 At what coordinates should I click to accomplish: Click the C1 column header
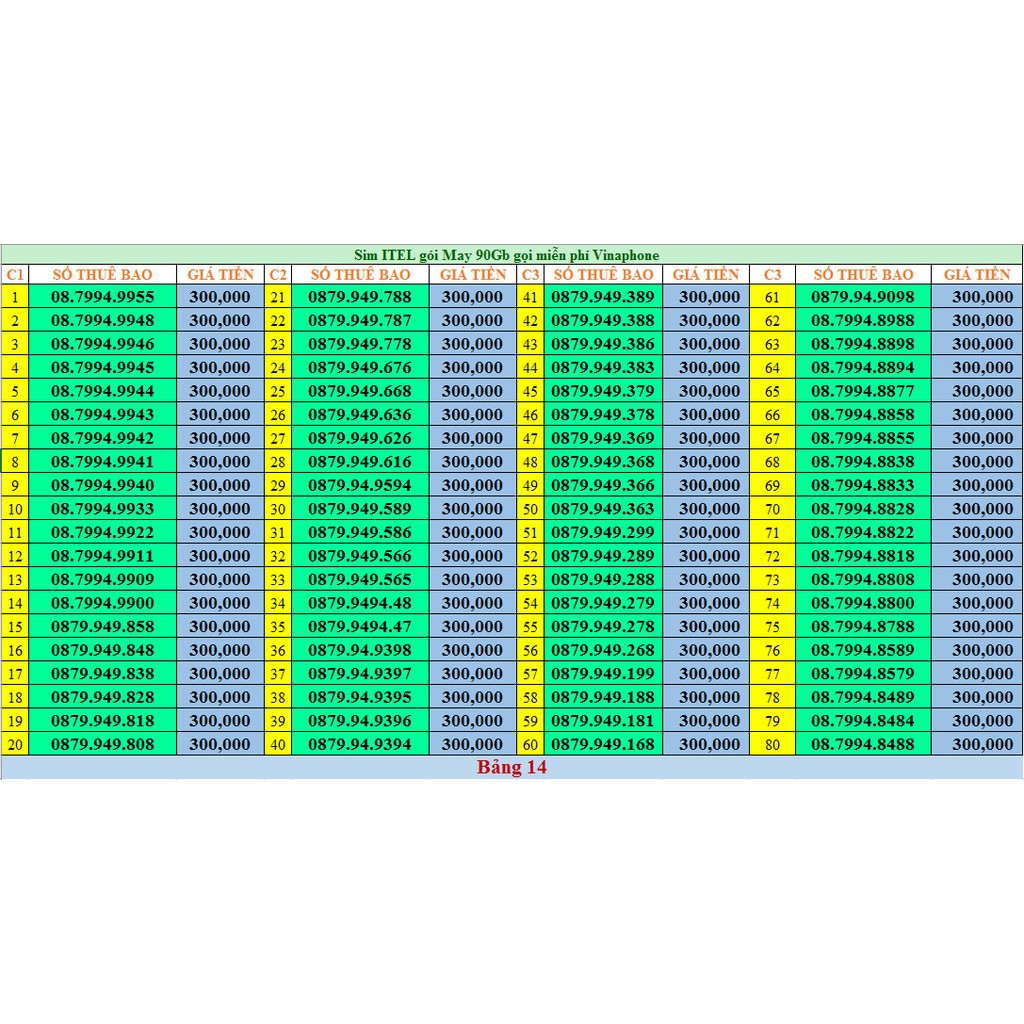pos(15,274)
